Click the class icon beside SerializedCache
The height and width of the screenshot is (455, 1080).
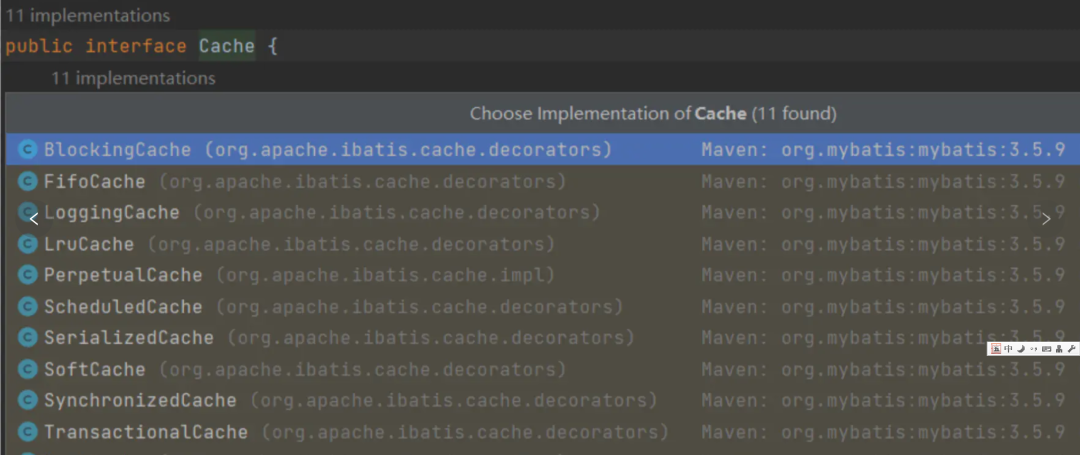[28, 337]
